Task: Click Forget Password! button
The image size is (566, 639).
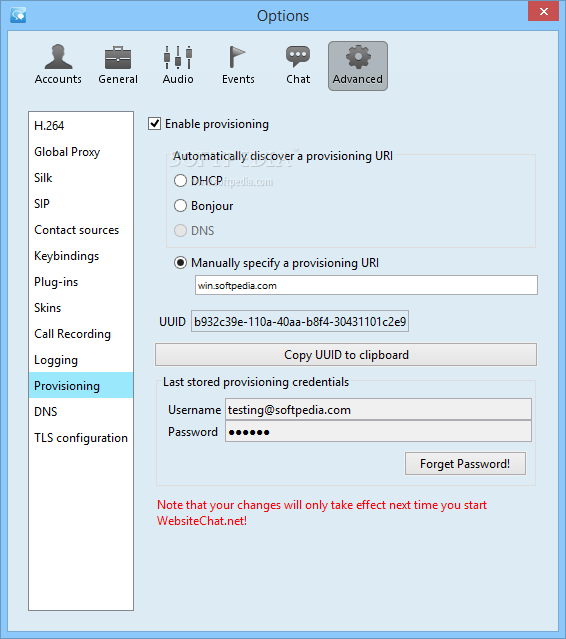Action: 465,464
